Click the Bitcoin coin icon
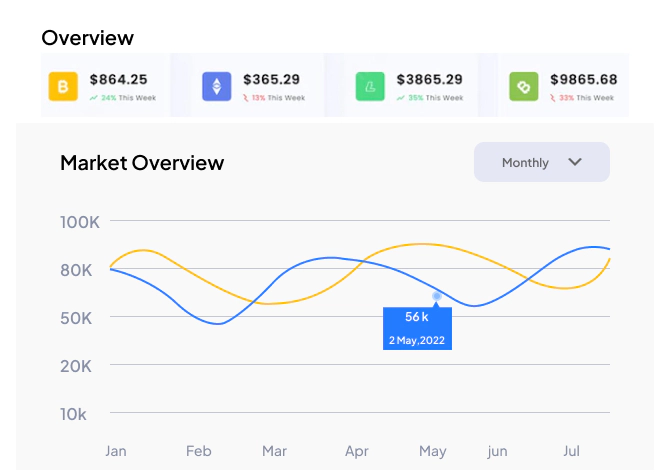The width and height of the screenshot is (656, 476). [x=63, y=87]
